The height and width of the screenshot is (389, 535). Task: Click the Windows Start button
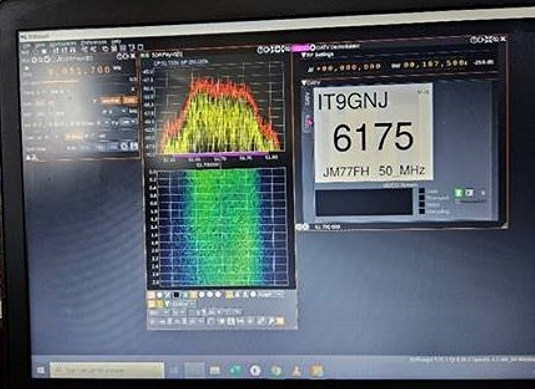pos(41,370)
